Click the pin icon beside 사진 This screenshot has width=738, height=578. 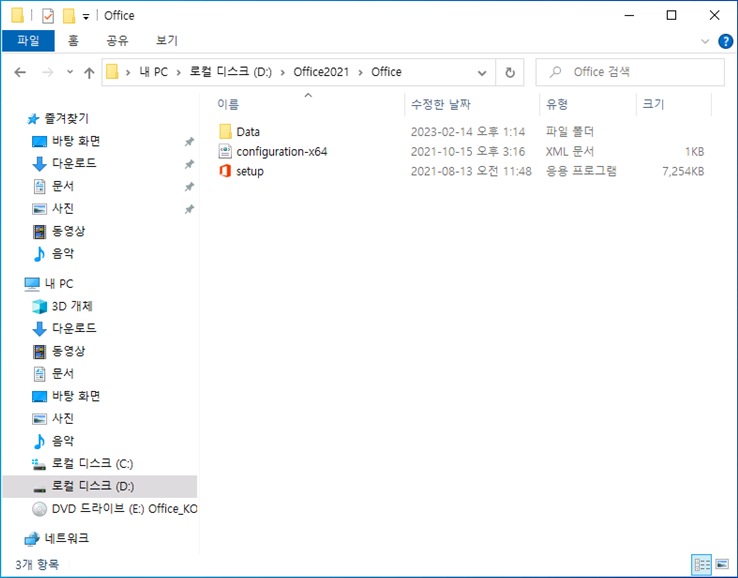click(x=189, y=209)
